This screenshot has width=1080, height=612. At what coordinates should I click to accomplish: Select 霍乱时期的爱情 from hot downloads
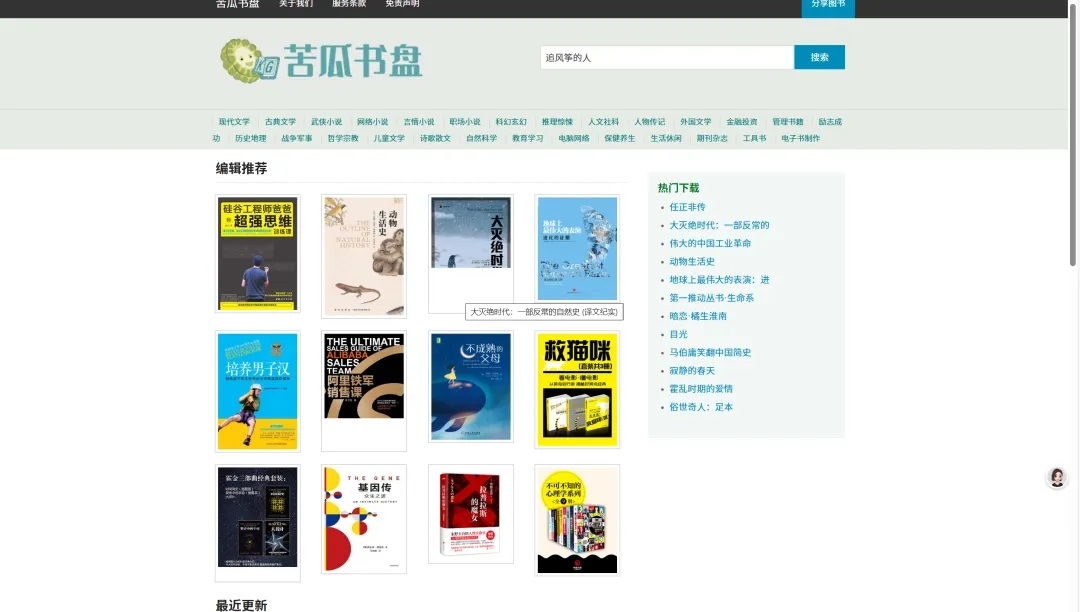[x=701, y=389]
